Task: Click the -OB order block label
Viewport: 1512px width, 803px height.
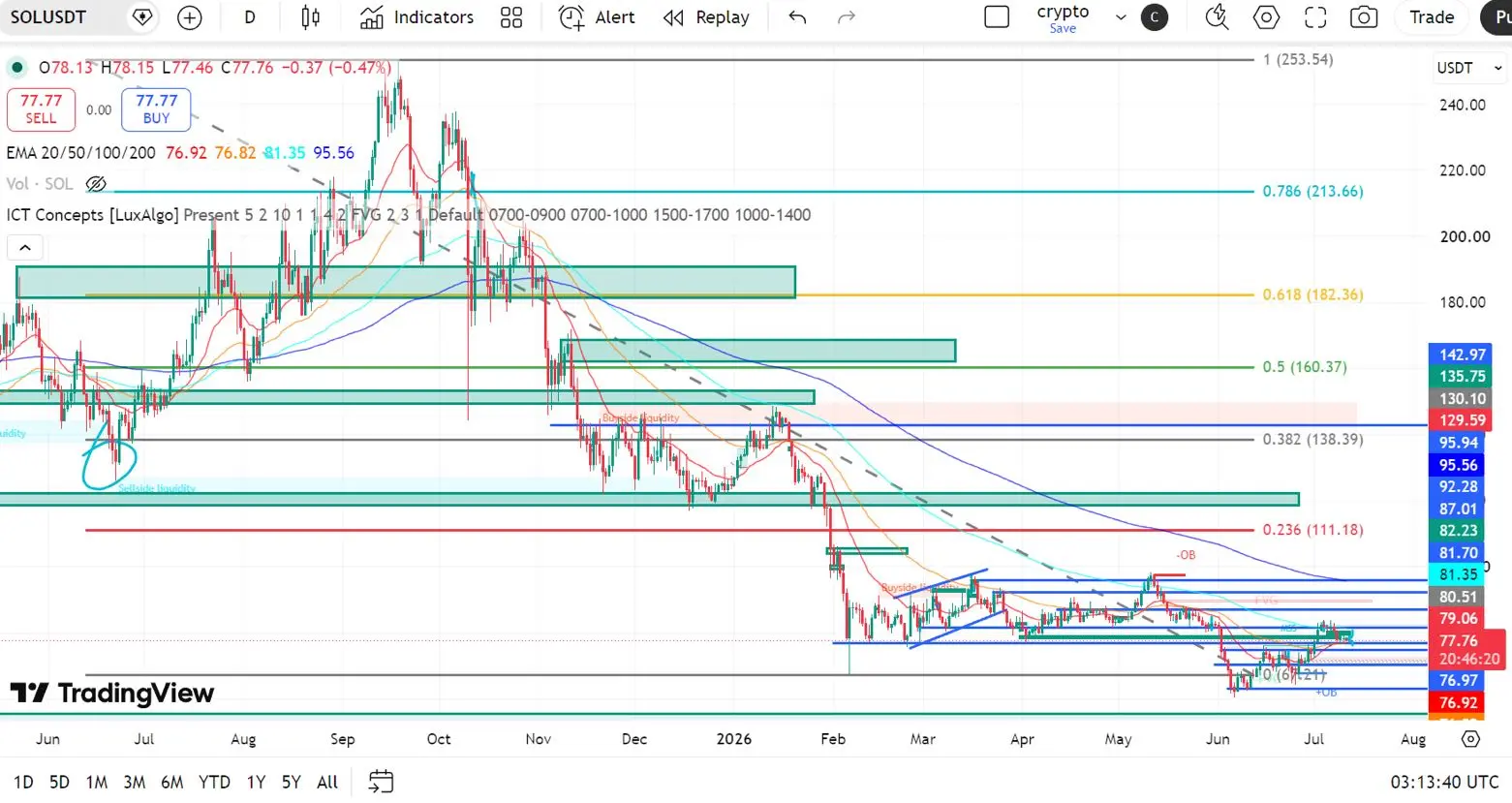Action: click(x=1186, y=555)
